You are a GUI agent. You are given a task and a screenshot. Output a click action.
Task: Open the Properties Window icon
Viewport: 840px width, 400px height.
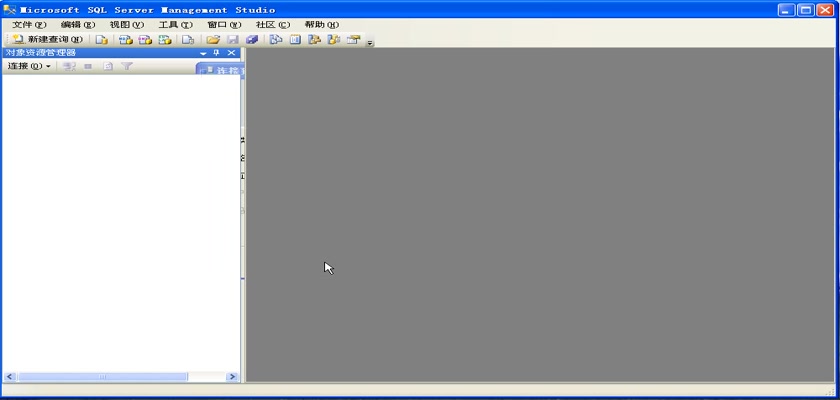click(x=353, y=40)
